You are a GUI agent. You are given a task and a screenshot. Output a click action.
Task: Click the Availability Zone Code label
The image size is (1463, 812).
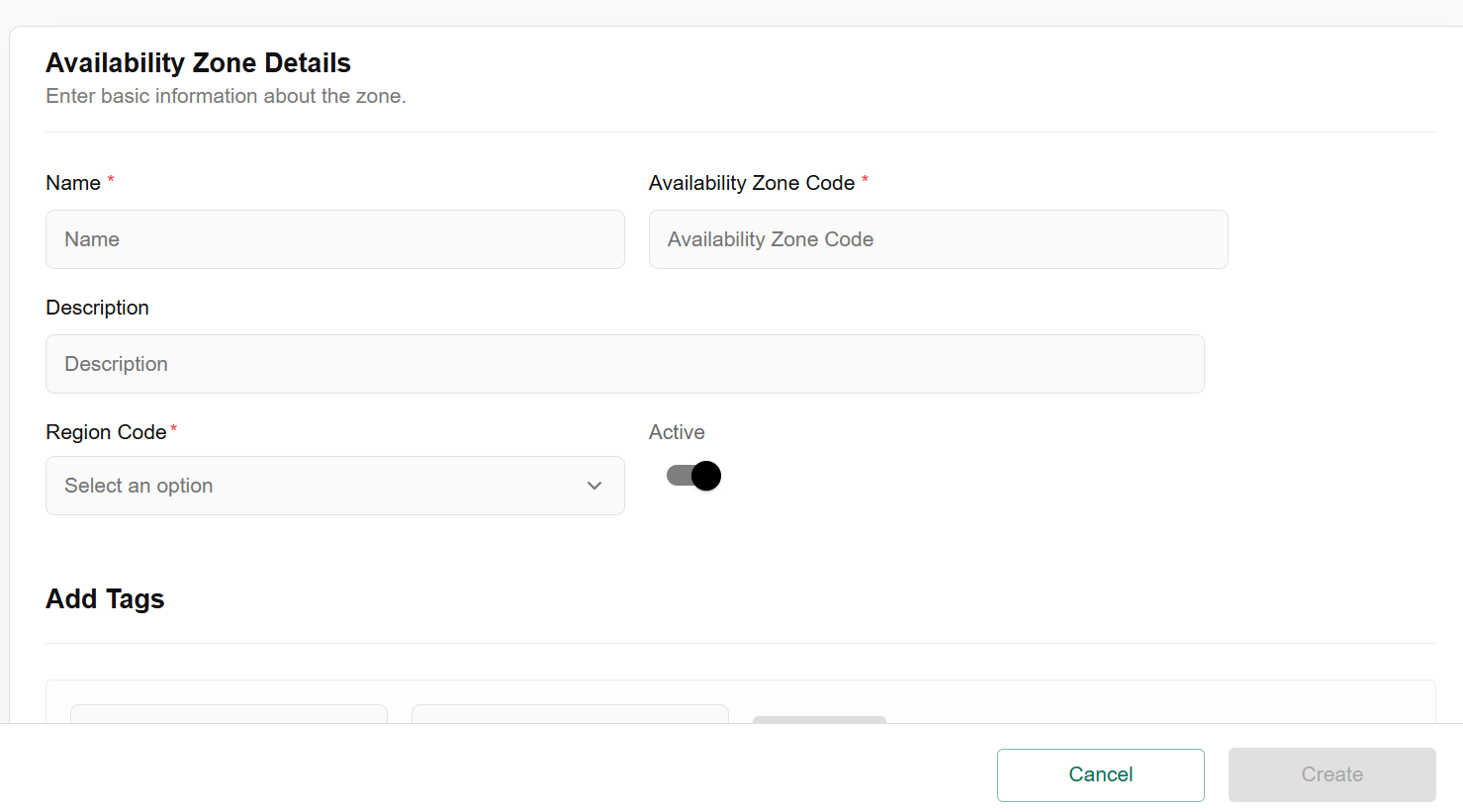coord(751,183)
